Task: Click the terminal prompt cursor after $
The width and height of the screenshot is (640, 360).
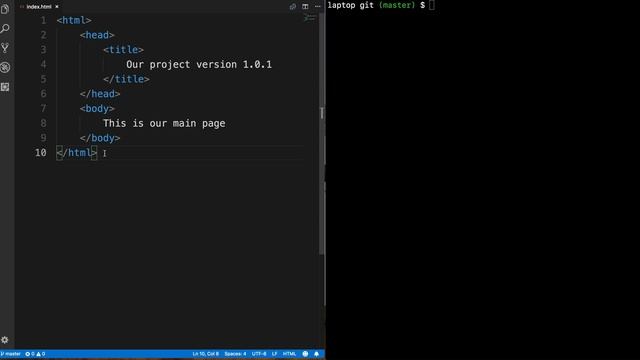Action: coord(432,5)
